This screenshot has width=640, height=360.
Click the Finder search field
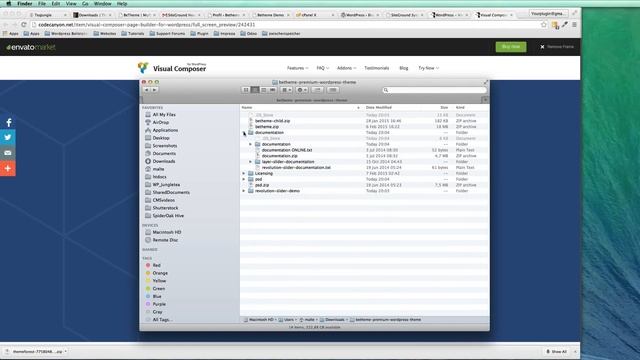434,90
